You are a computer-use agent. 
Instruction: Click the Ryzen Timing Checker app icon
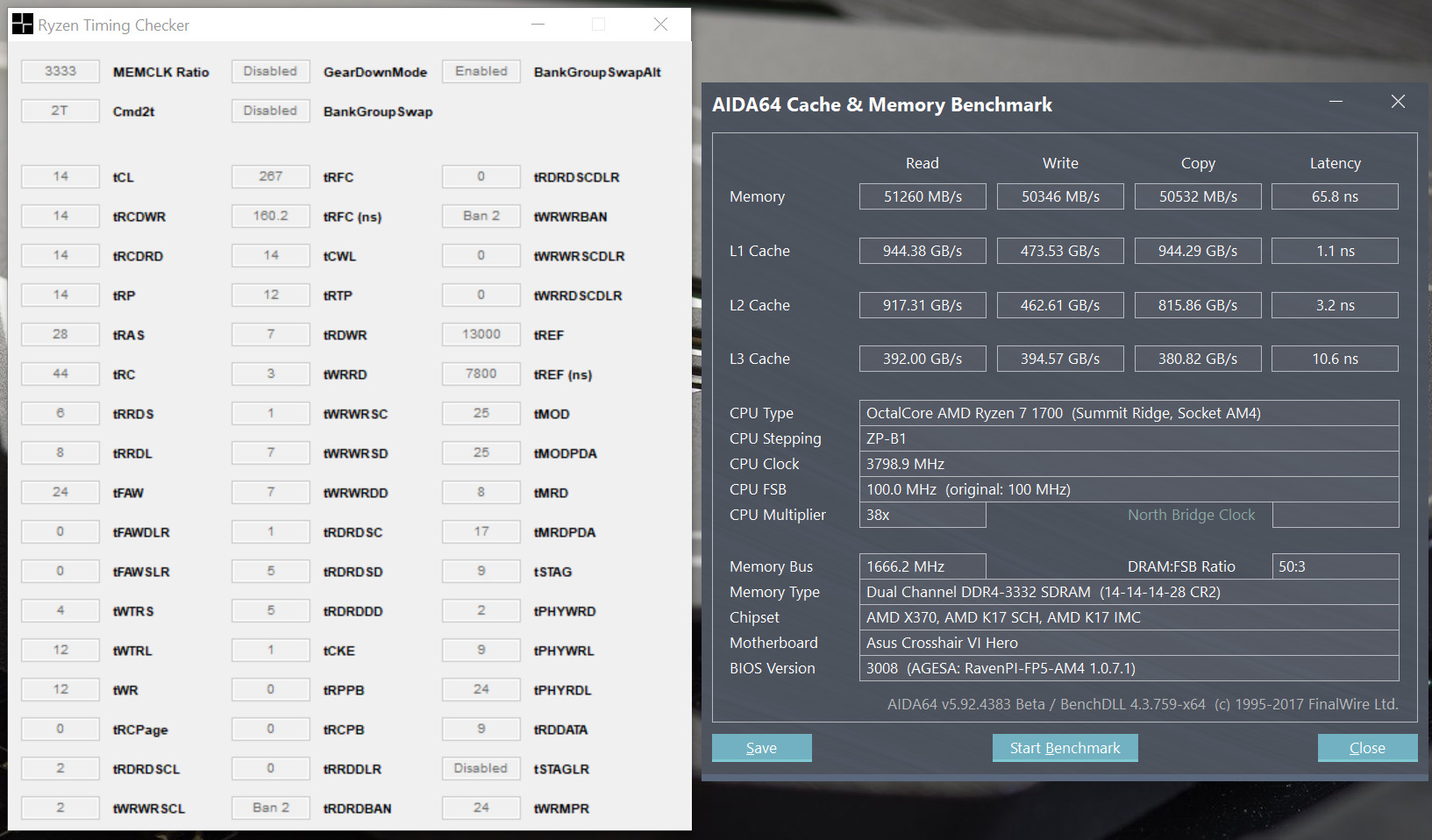[22, 24]
